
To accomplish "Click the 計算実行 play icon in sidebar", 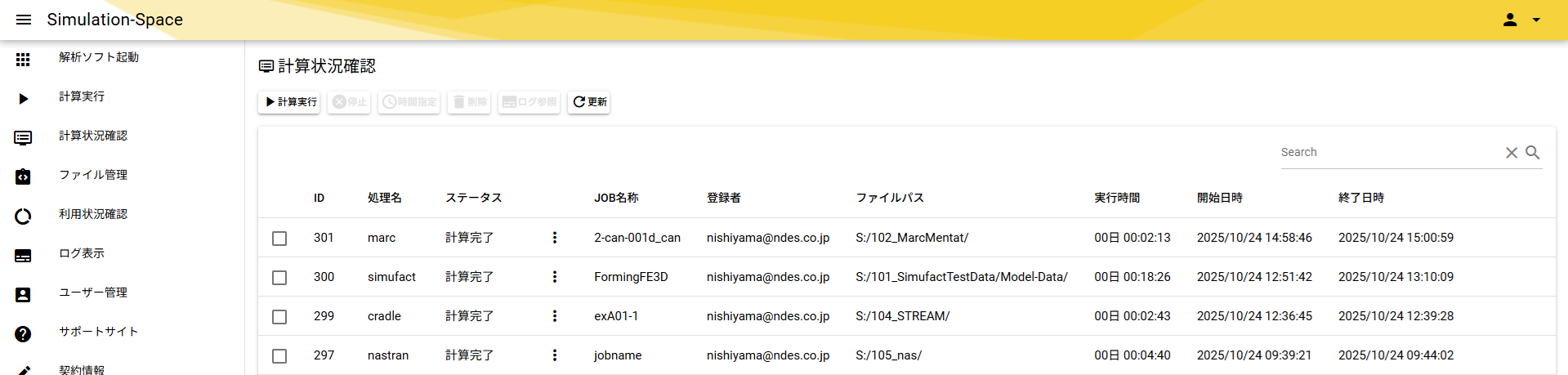I will pos(23,98).
